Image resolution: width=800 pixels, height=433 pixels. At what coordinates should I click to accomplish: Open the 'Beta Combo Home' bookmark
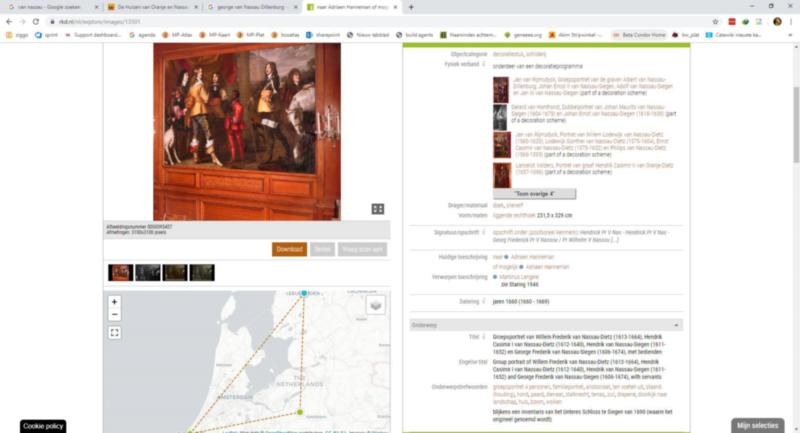[x=639, y=35]
